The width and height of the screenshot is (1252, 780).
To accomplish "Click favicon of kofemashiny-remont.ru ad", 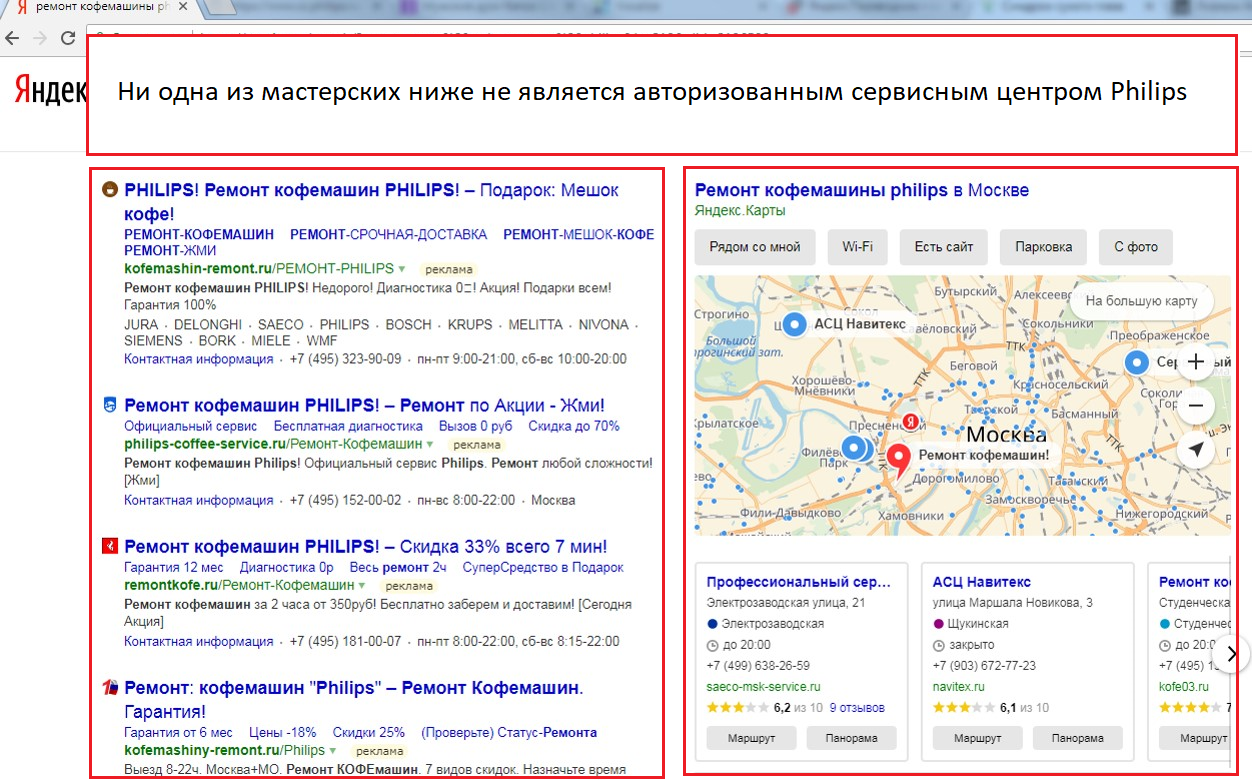I will (111, 688).
